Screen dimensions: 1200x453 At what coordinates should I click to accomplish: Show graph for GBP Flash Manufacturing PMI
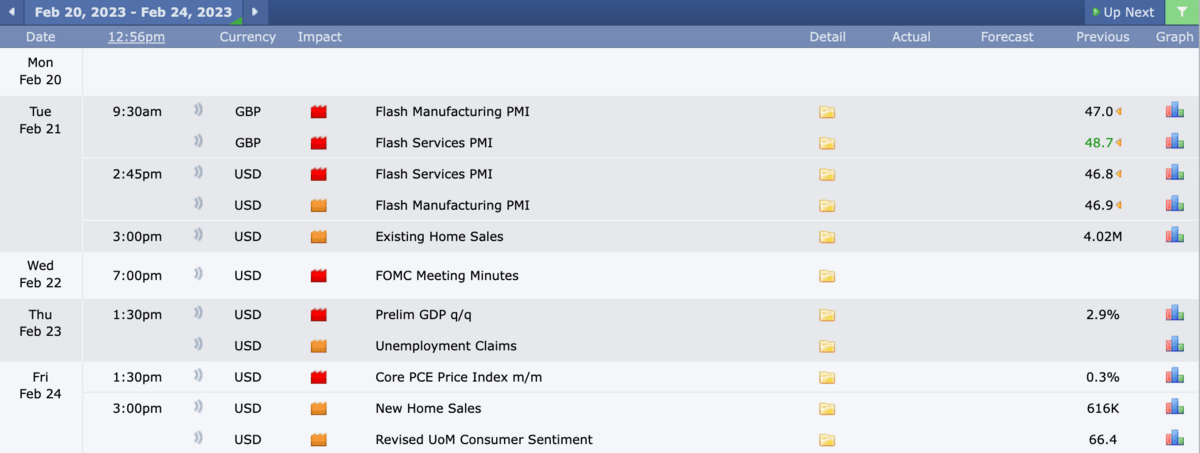(1174, 111)
